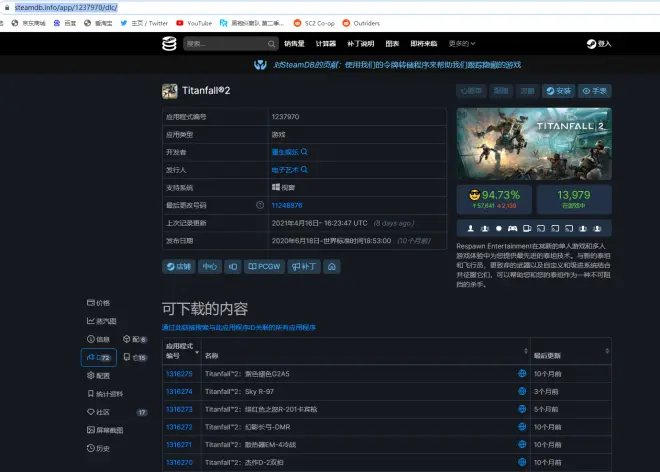Screen dimensions: 660x472
Task: Click the globe icon for app 1316275
Action: [522, 374]
